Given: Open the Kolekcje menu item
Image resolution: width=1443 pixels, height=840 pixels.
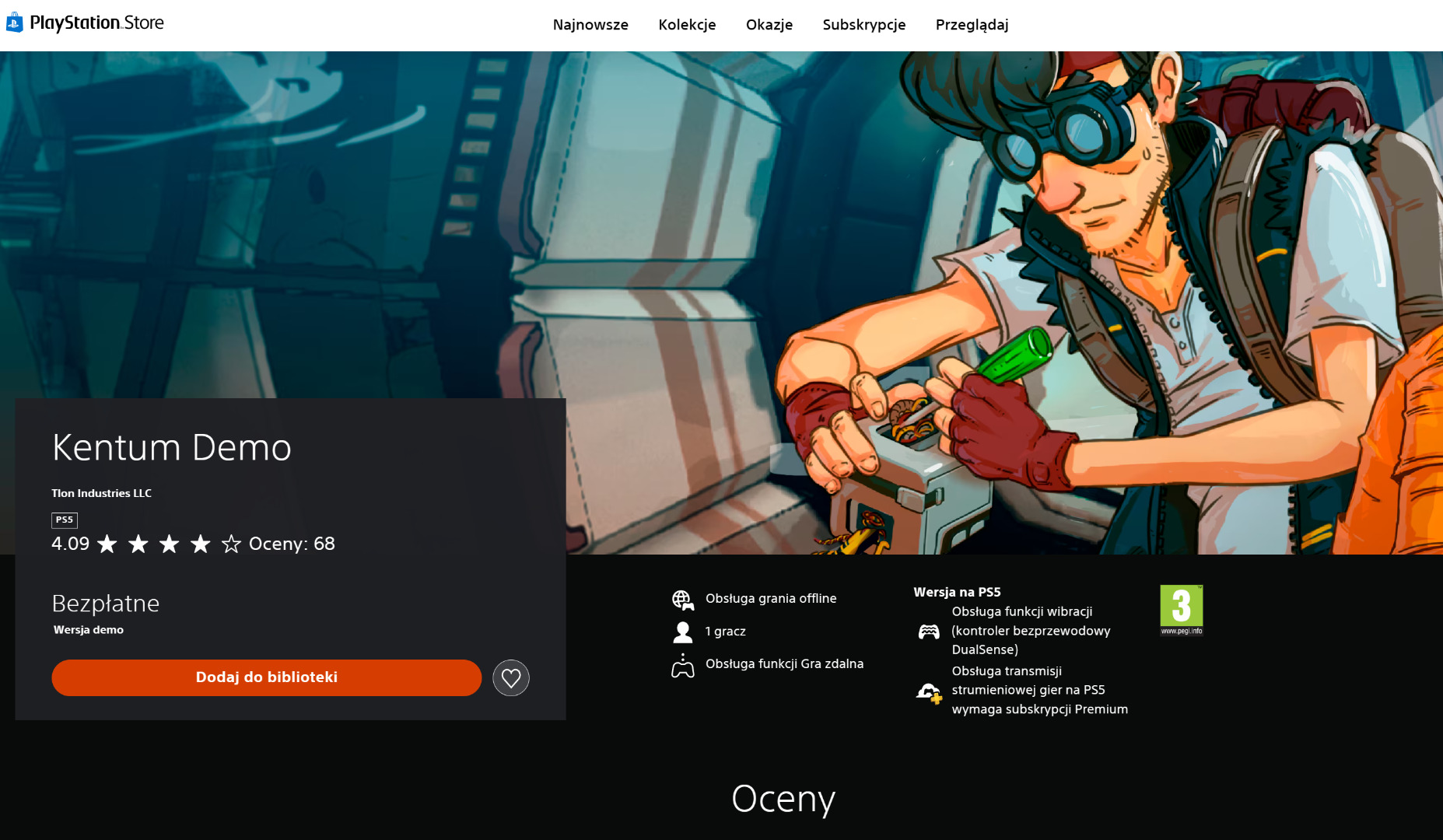Looking at the screenshot, I should coord(687,25).
